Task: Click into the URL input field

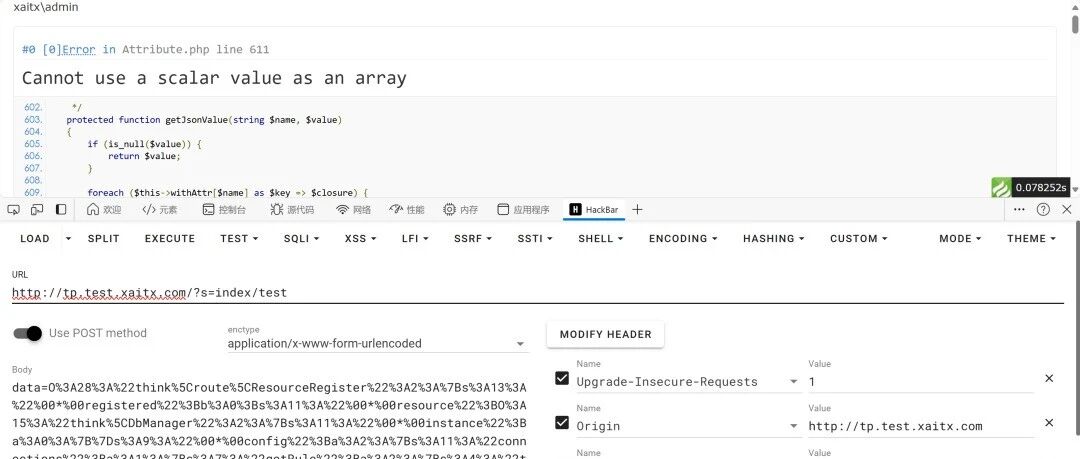Action: point(537,293)
